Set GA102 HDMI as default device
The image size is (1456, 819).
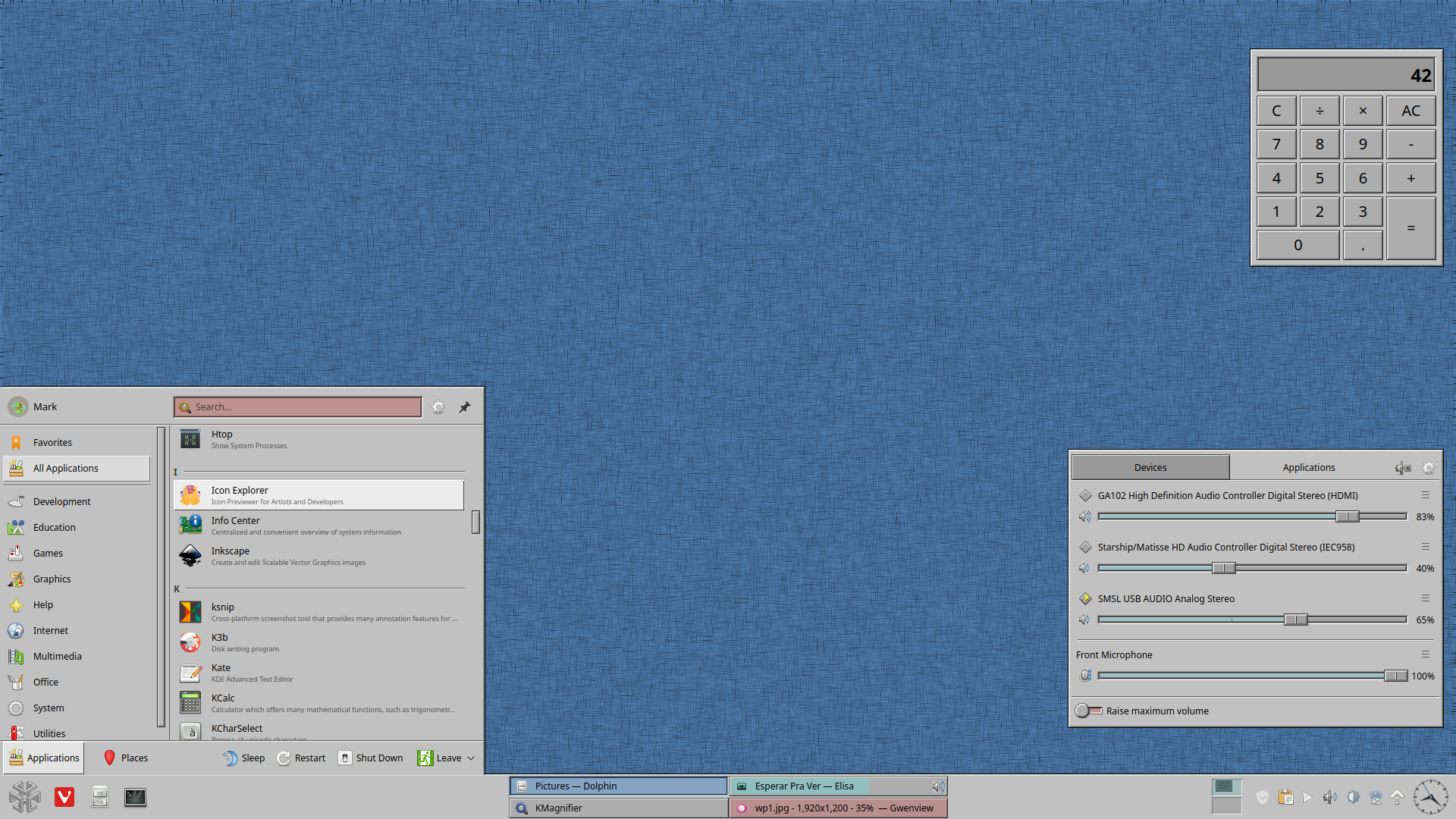(1085, 495)
